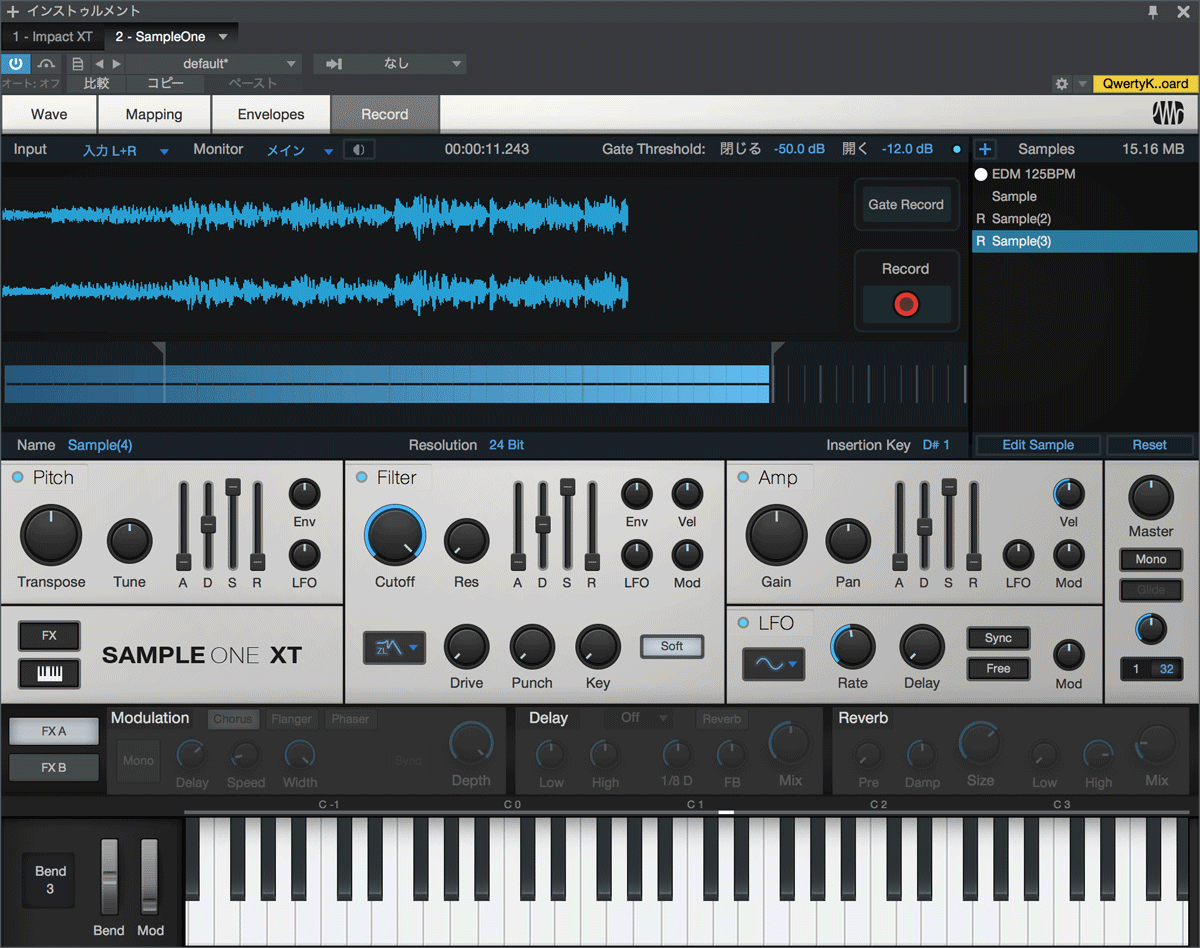Click the plus icon beside インストゥルメント
Screen dimensions: 1200x948
pyautogui.click(x=12, y=11)
